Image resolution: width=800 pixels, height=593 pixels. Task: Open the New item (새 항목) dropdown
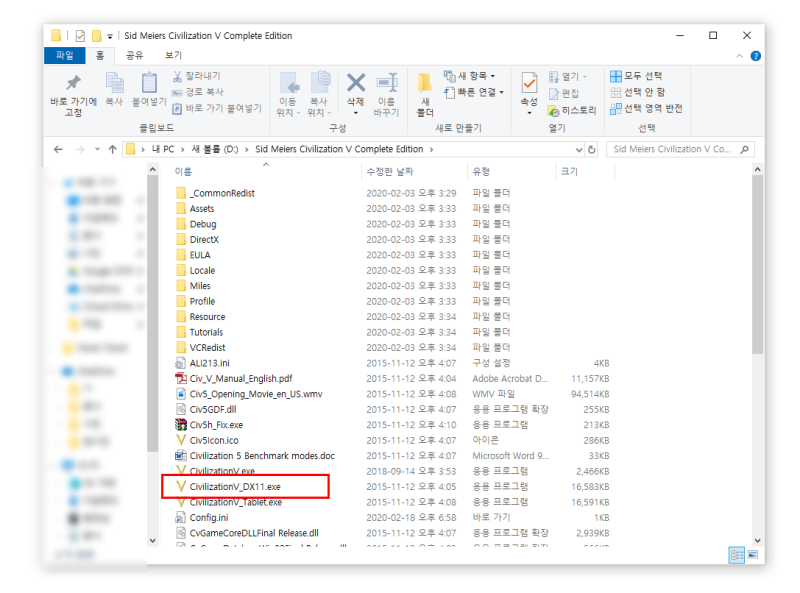pos(470,76)
